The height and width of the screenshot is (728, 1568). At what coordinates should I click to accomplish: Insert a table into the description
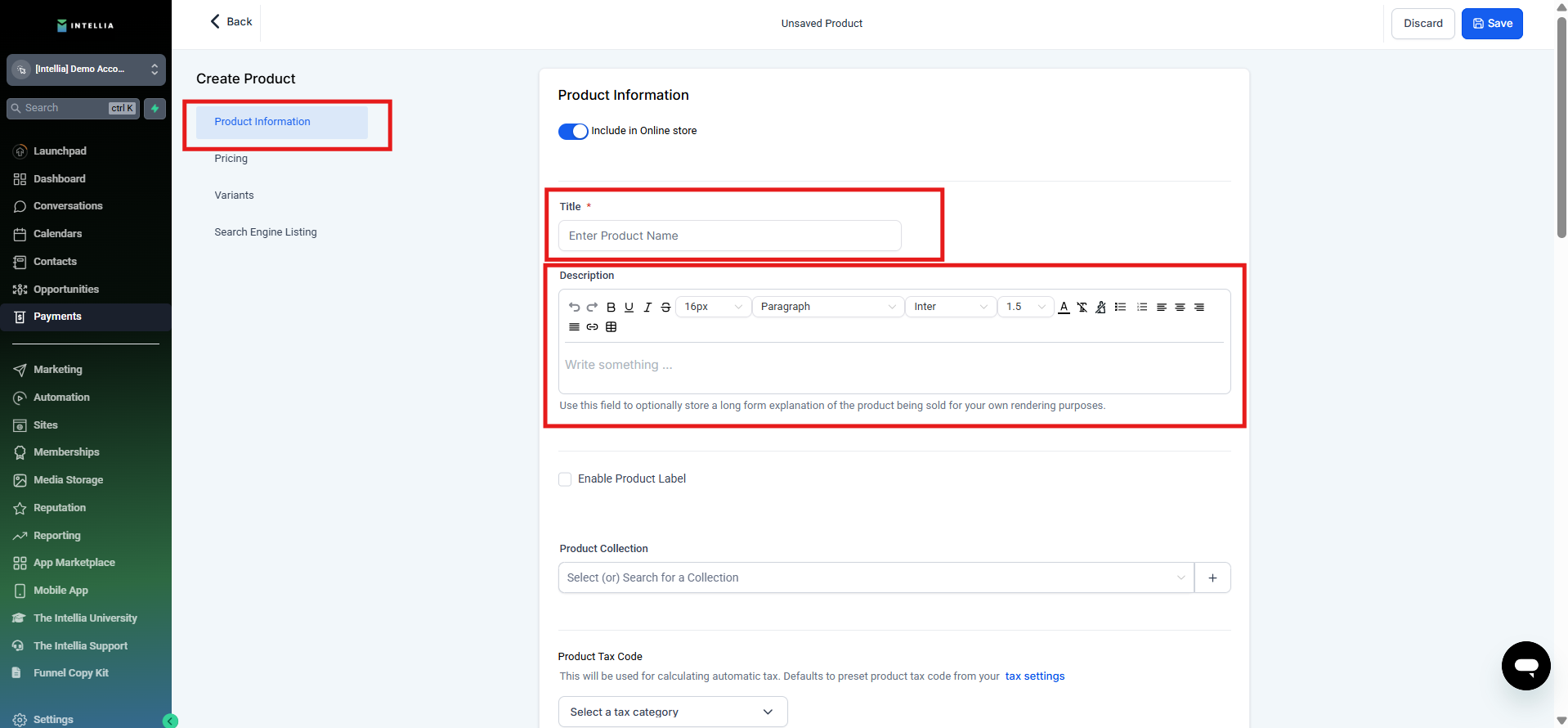pos(611,327)
